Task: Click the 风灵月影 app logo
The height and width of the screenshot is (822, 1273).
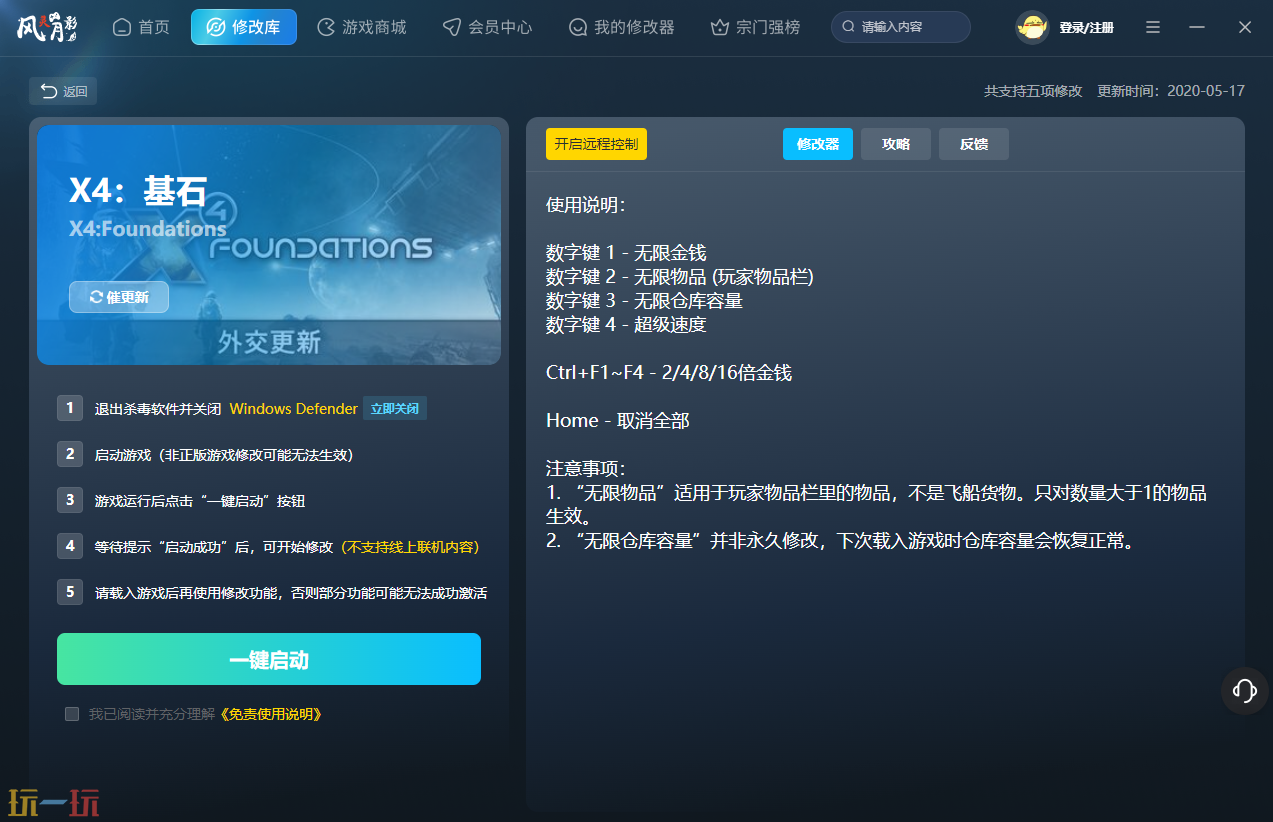Action: [x=47, y=27]
